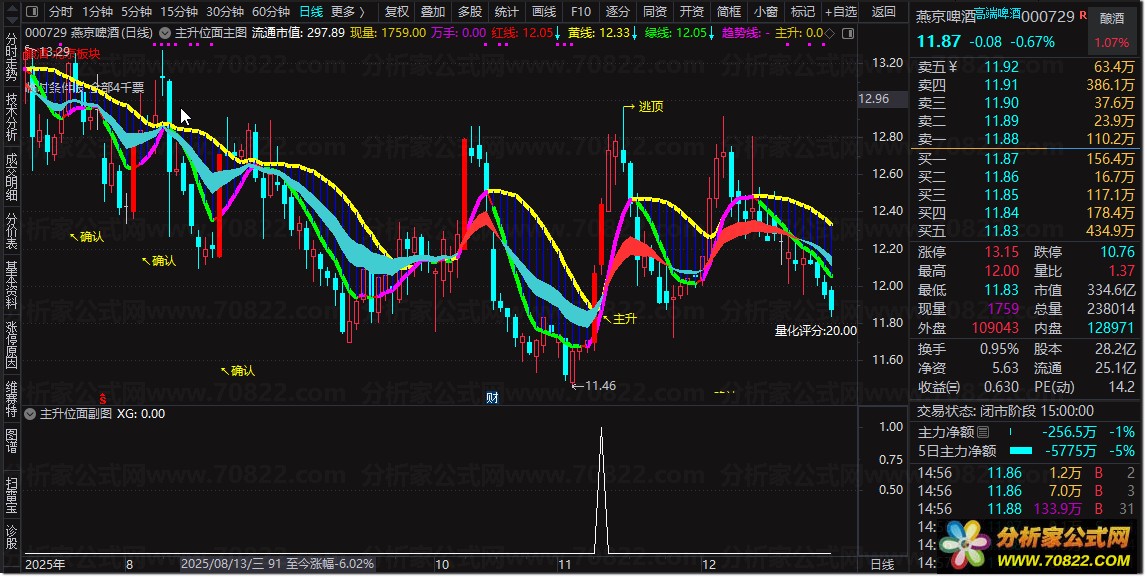Click the 2025/08/13 date info bar
This screenshot has width=1147, height=577.
pos(278,564)
